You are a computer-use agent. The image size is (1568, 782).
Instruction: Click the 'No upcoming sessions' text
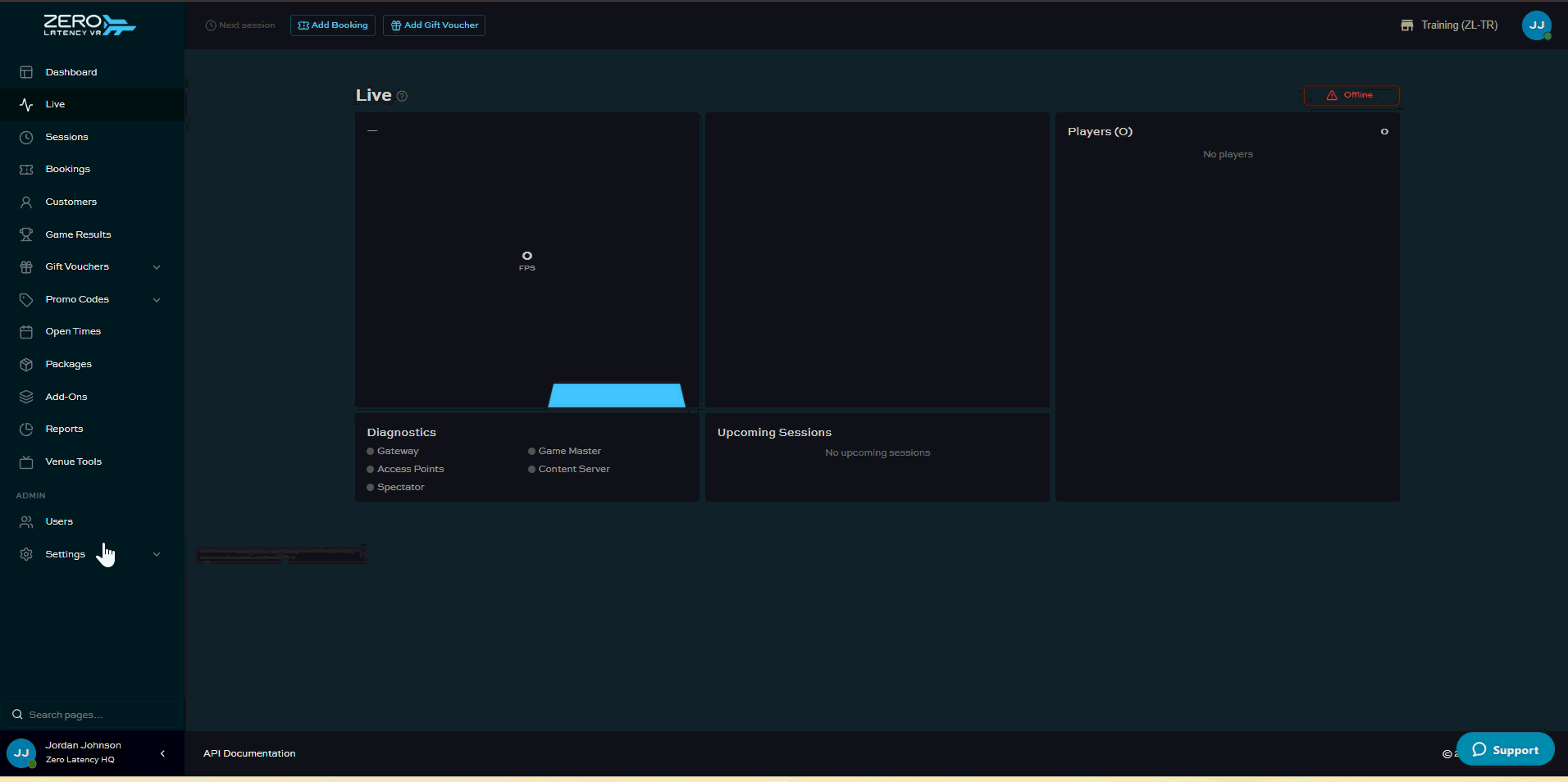tap(877, 453)
